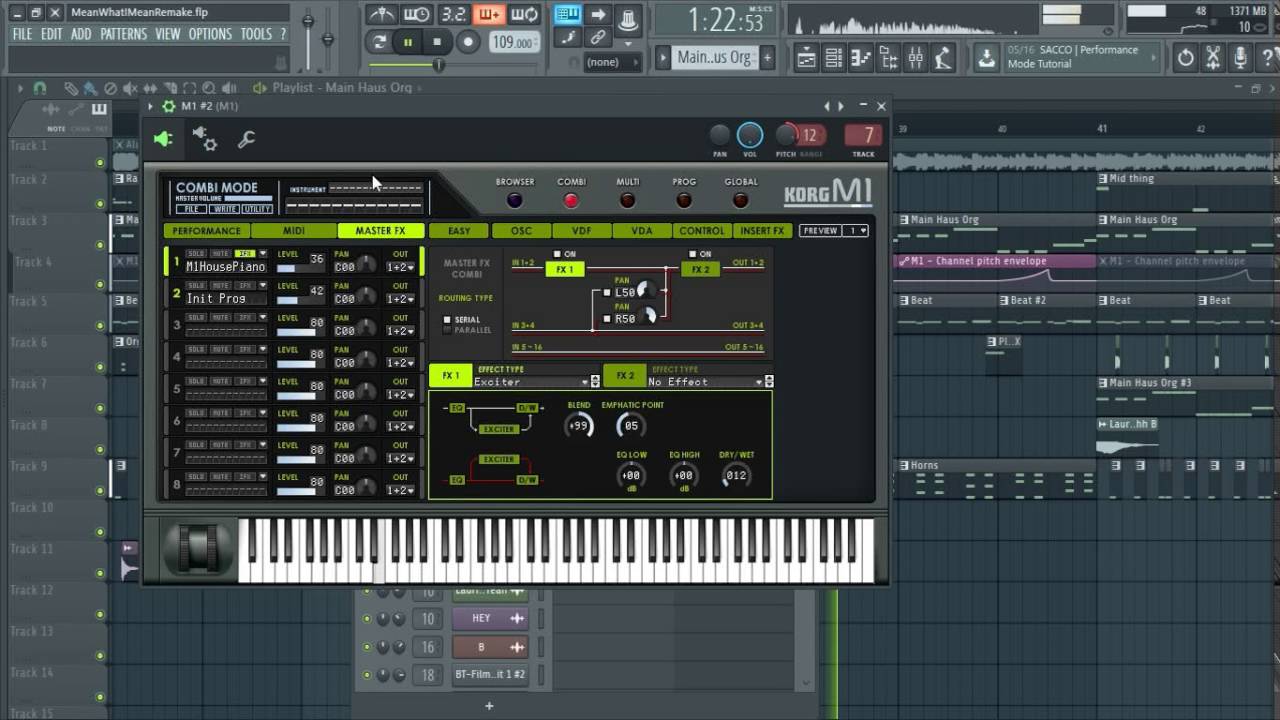Image resolution: width=1280 pixels, height=720 pixels.
Task: Click the record button
Action: 467,42
